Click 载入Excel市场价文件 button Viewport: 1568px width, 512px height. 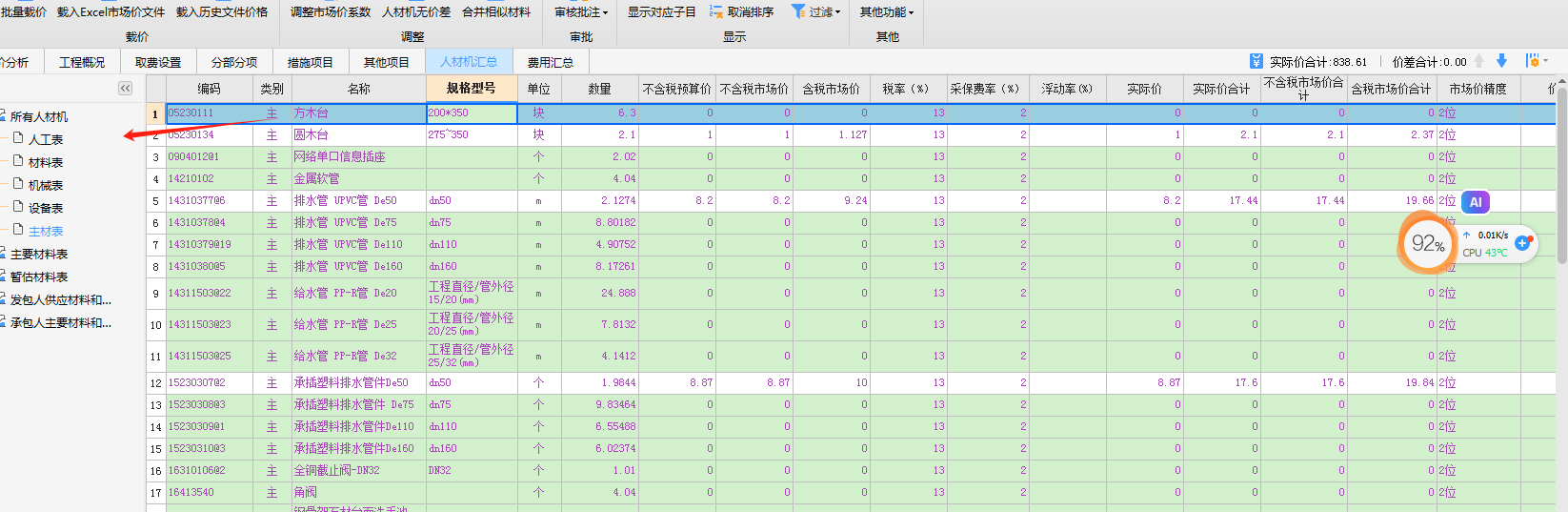coord(111,12)
